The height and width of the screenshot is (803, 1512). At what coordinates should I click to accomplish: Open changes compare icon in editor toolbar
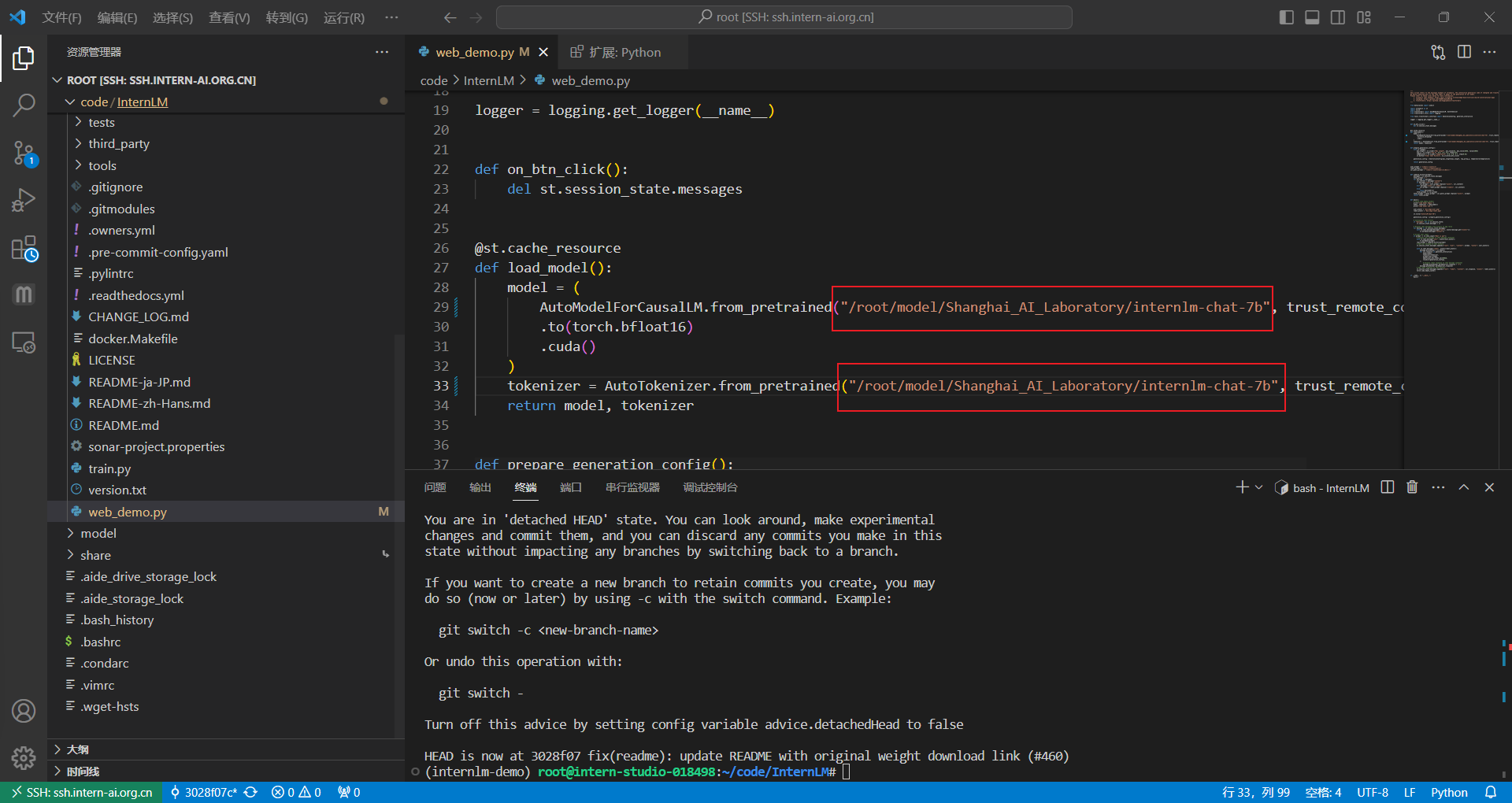tap(1438, 52)
